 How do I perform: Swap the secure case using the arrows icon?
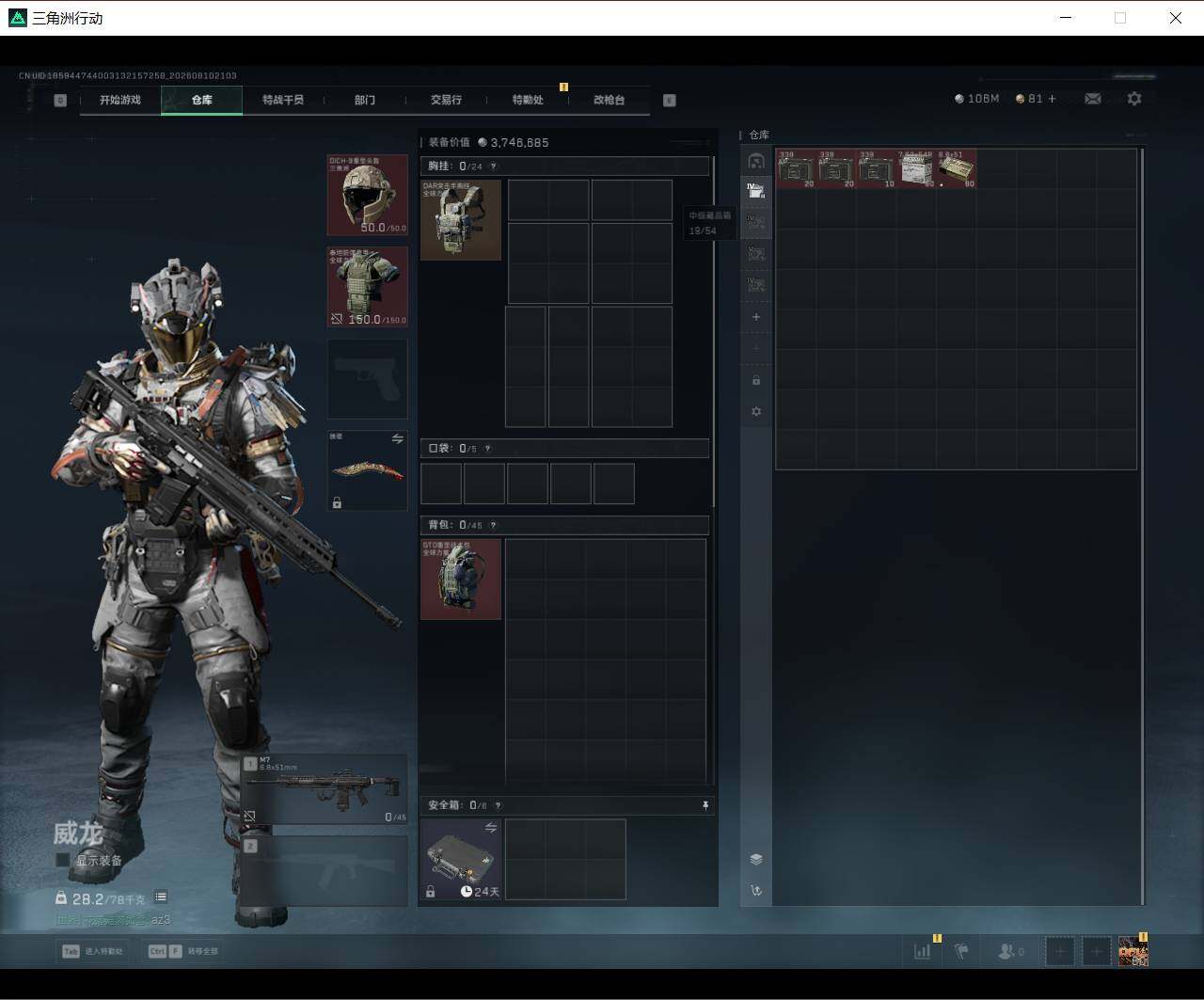[491, 828]
